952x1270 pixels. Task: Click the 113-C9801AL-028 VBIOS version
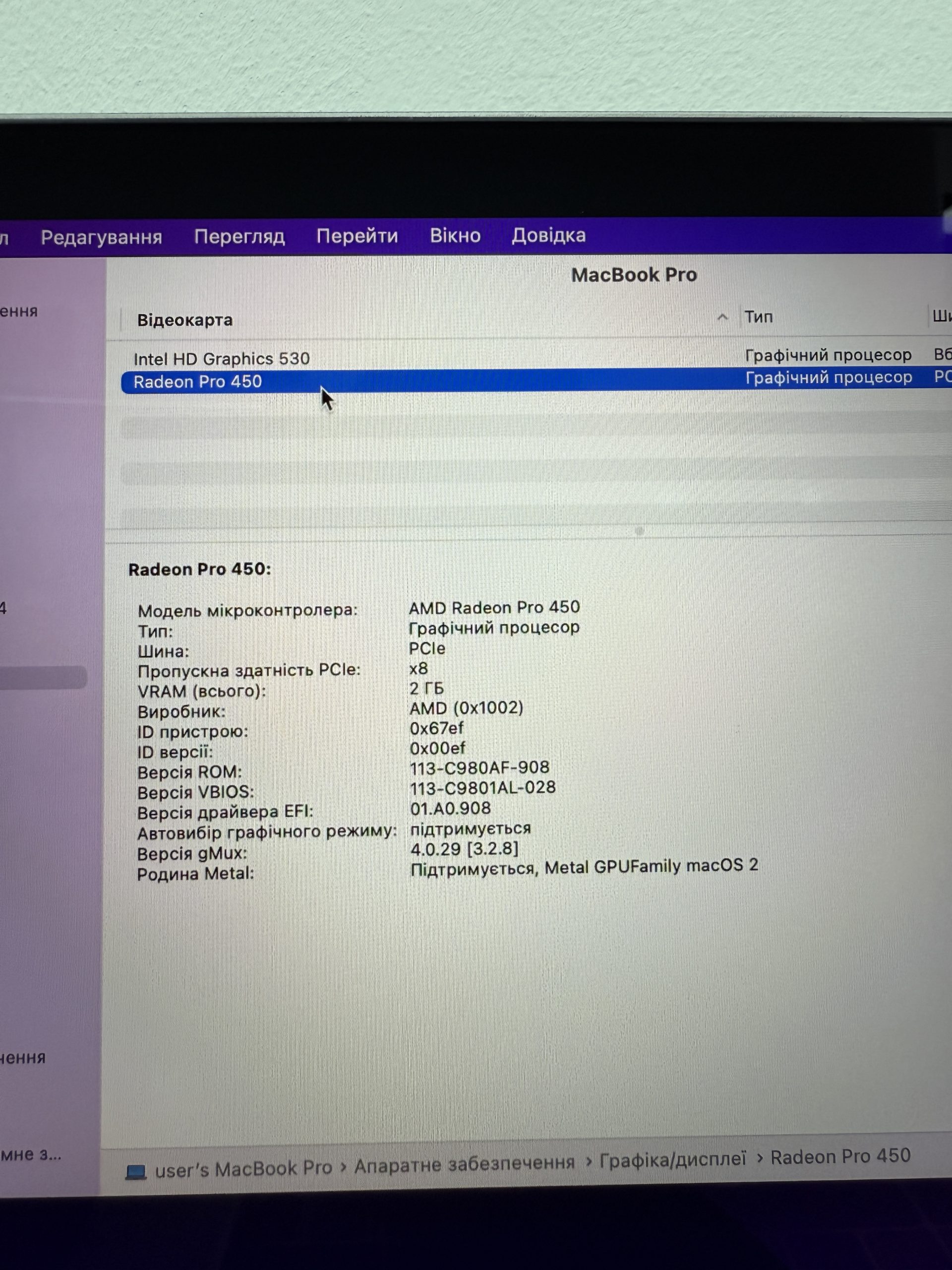pos(482,788)
